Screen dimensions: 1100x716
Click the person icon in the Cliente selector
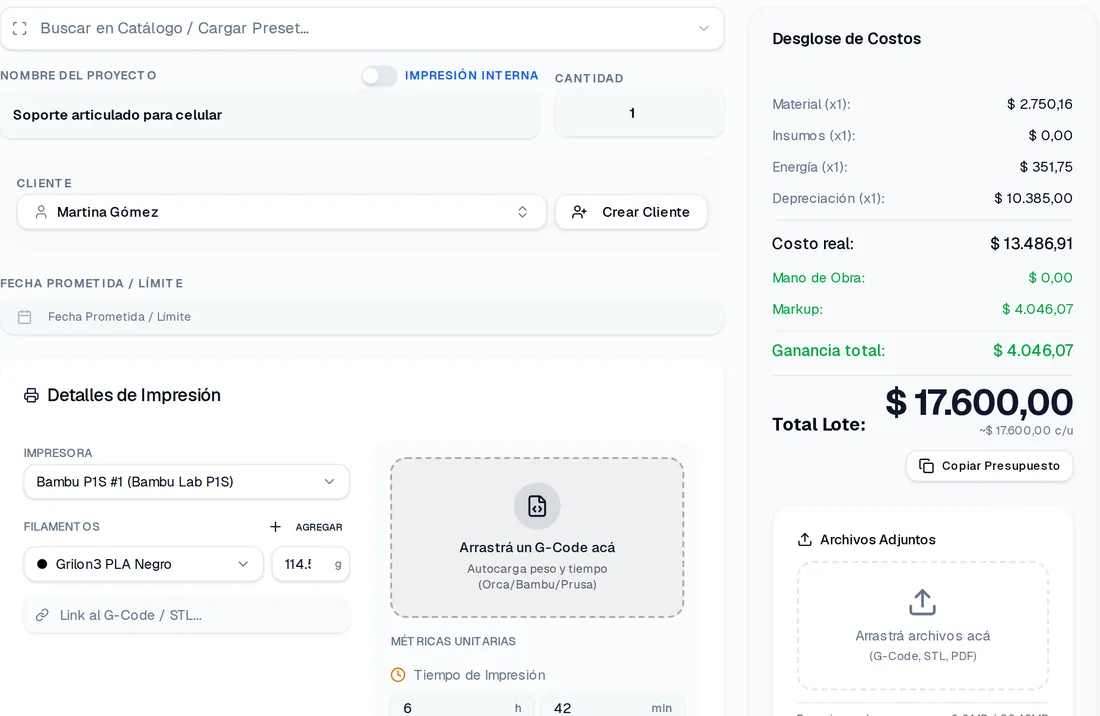pos(41,212)
